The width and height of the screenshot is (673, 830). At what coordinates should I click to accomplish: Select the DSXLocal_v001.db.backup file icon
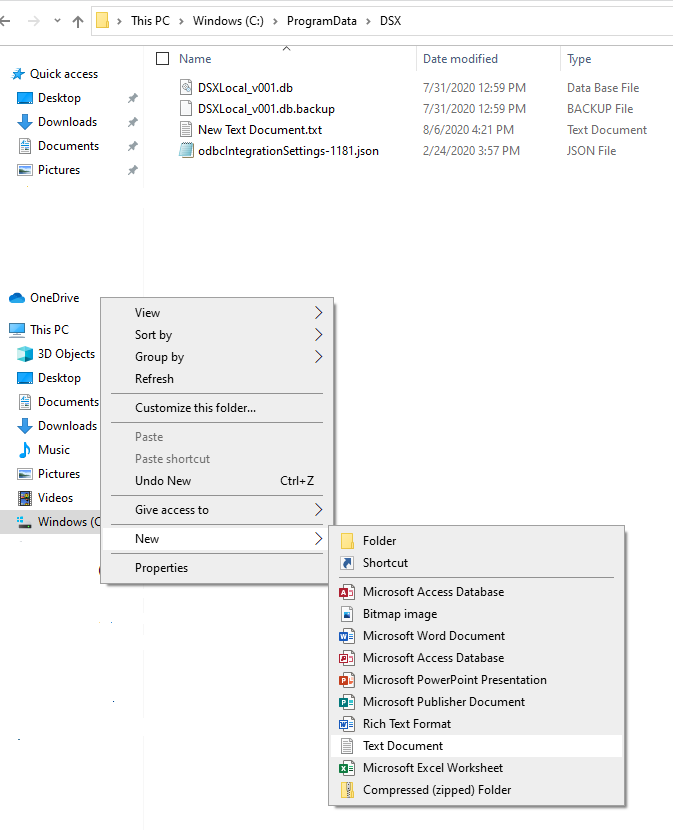[x=186, y=108]
